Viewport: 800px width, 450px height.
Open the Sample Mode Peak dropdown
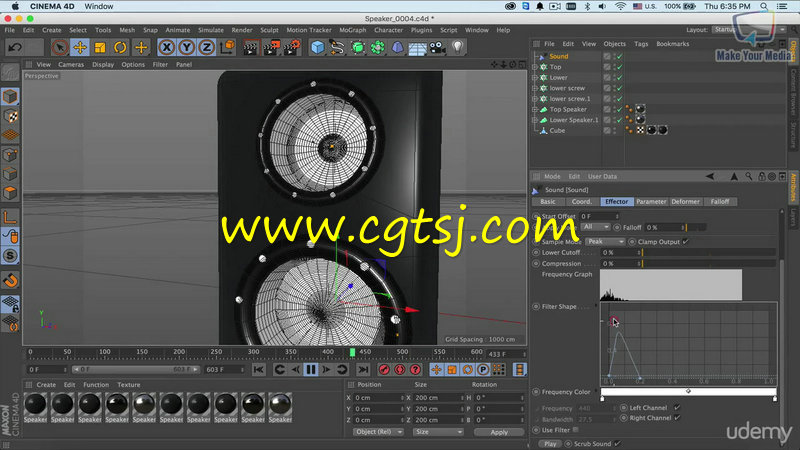605,241
